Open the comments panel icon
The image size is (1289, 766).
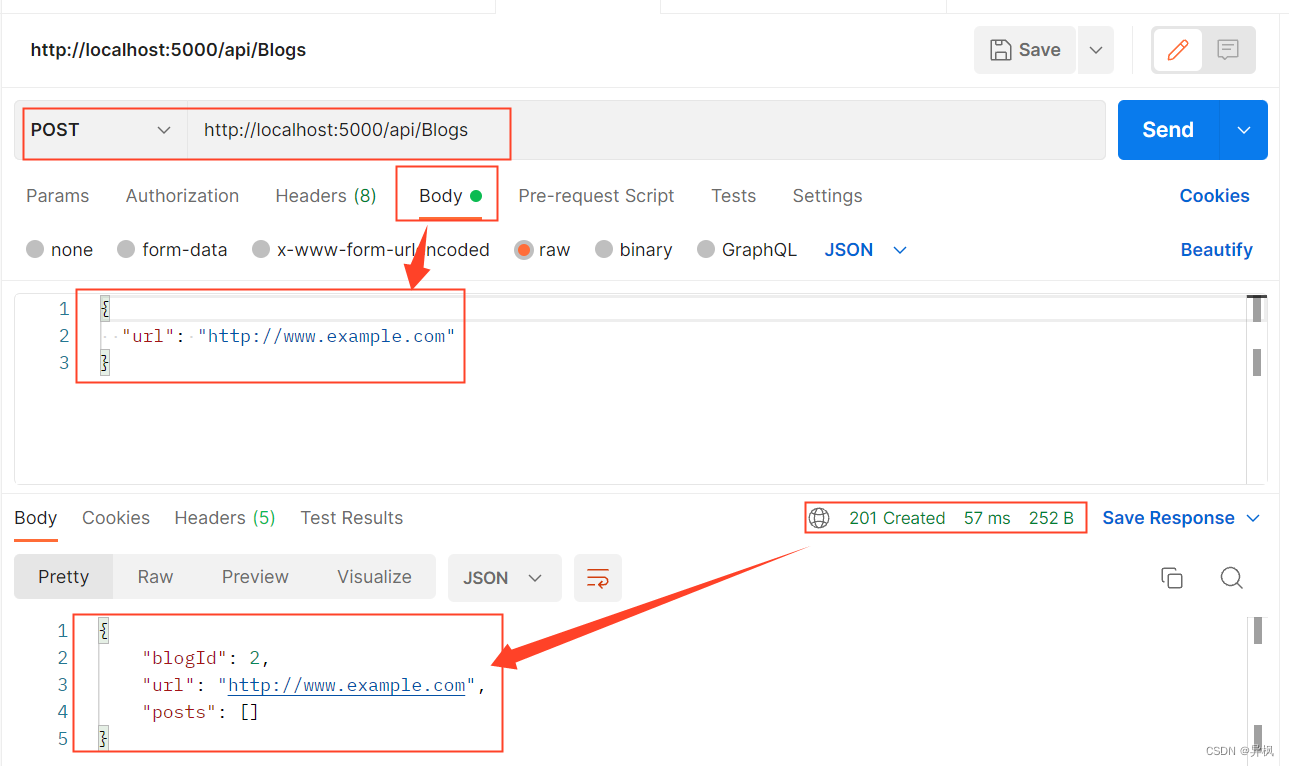pyautogui.click(x=1228, y=50)
